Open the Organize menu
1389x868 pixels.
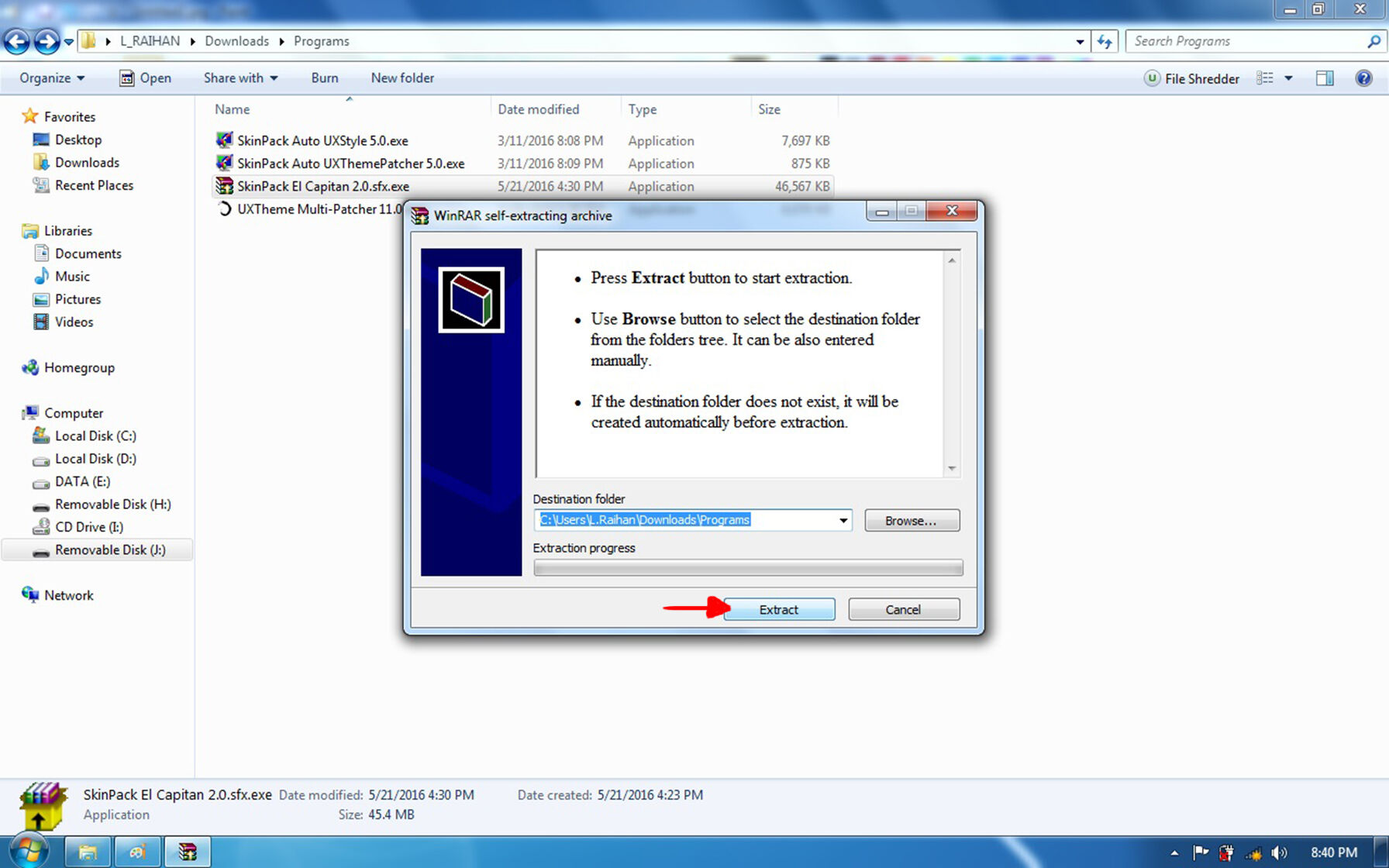coord(52,78)
